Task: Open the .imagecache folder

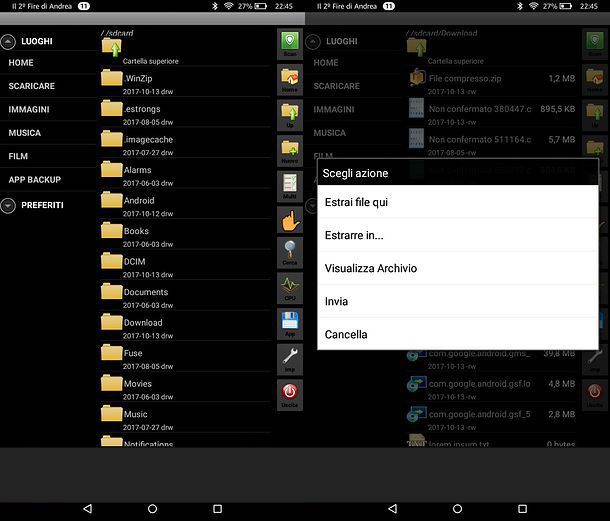Action: (185, 143)
